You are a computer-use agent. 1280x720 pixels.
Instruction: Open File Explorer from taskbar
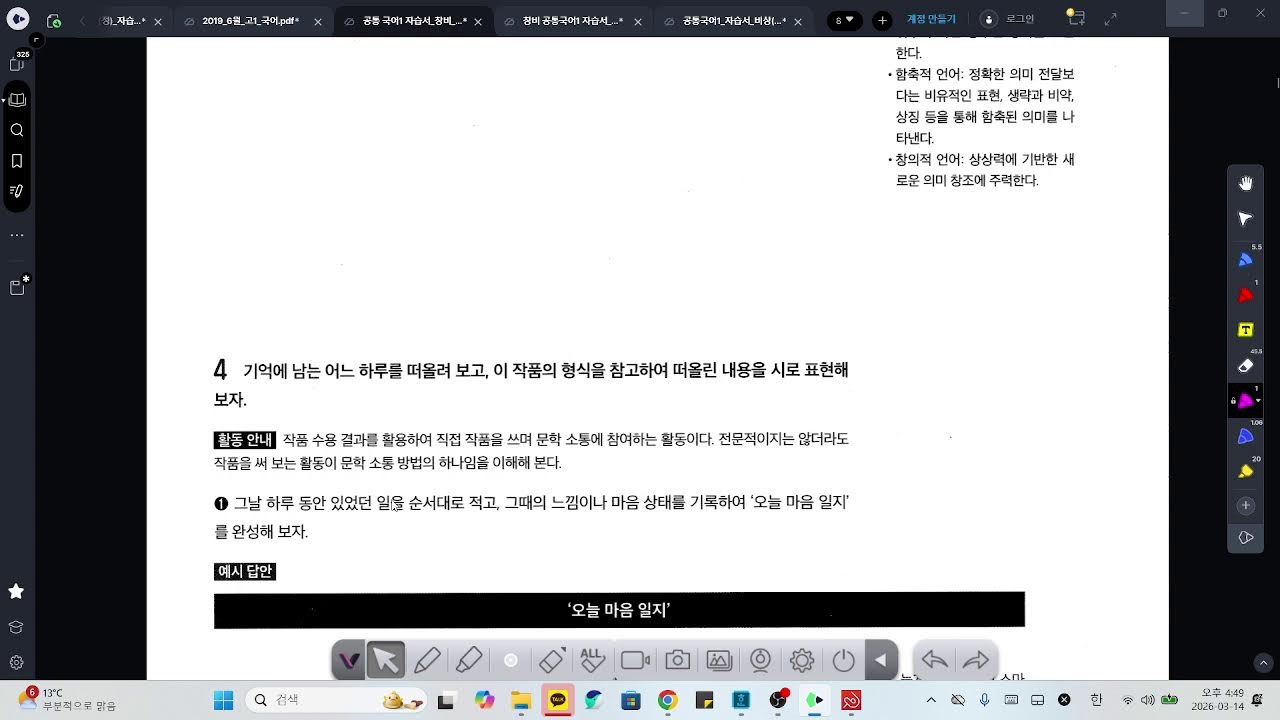point(520,700)
